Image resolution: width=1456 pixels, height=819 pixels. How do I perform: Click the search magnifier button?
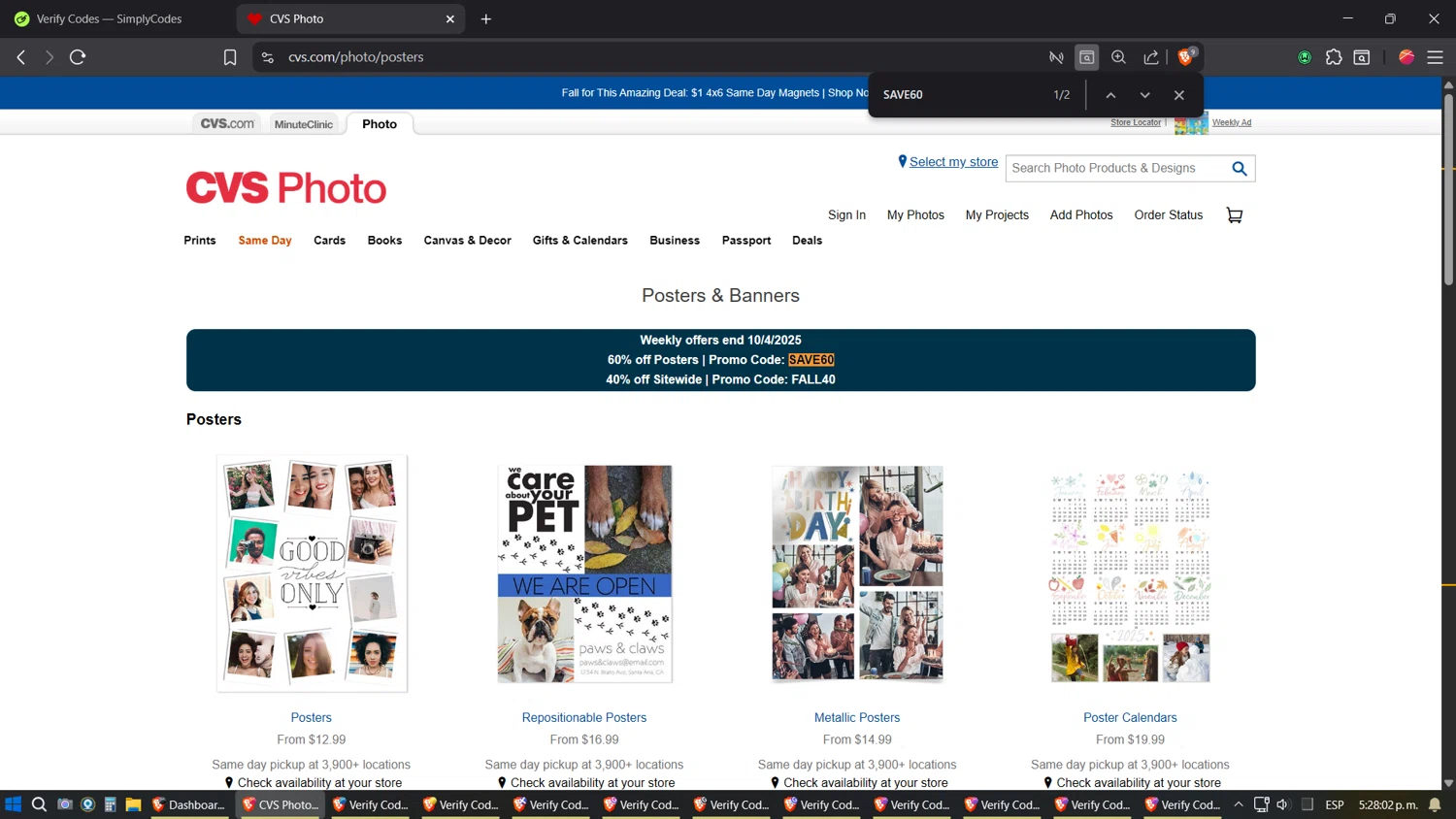pyautogui.click(x=1240, y=169)
